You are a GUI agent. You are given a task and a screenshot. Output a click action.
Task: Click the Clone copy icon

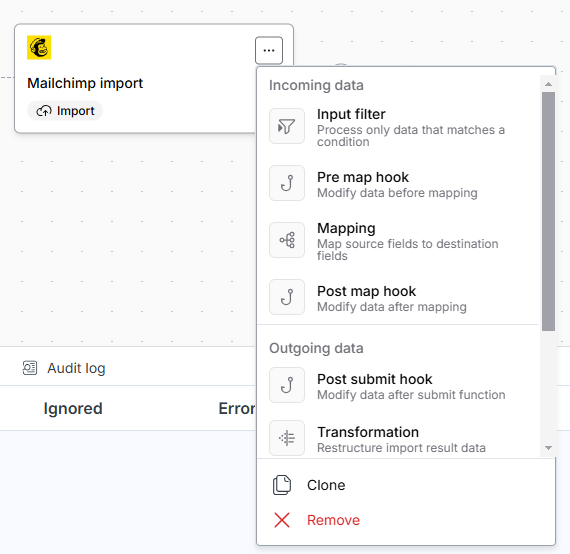[282, 485]
